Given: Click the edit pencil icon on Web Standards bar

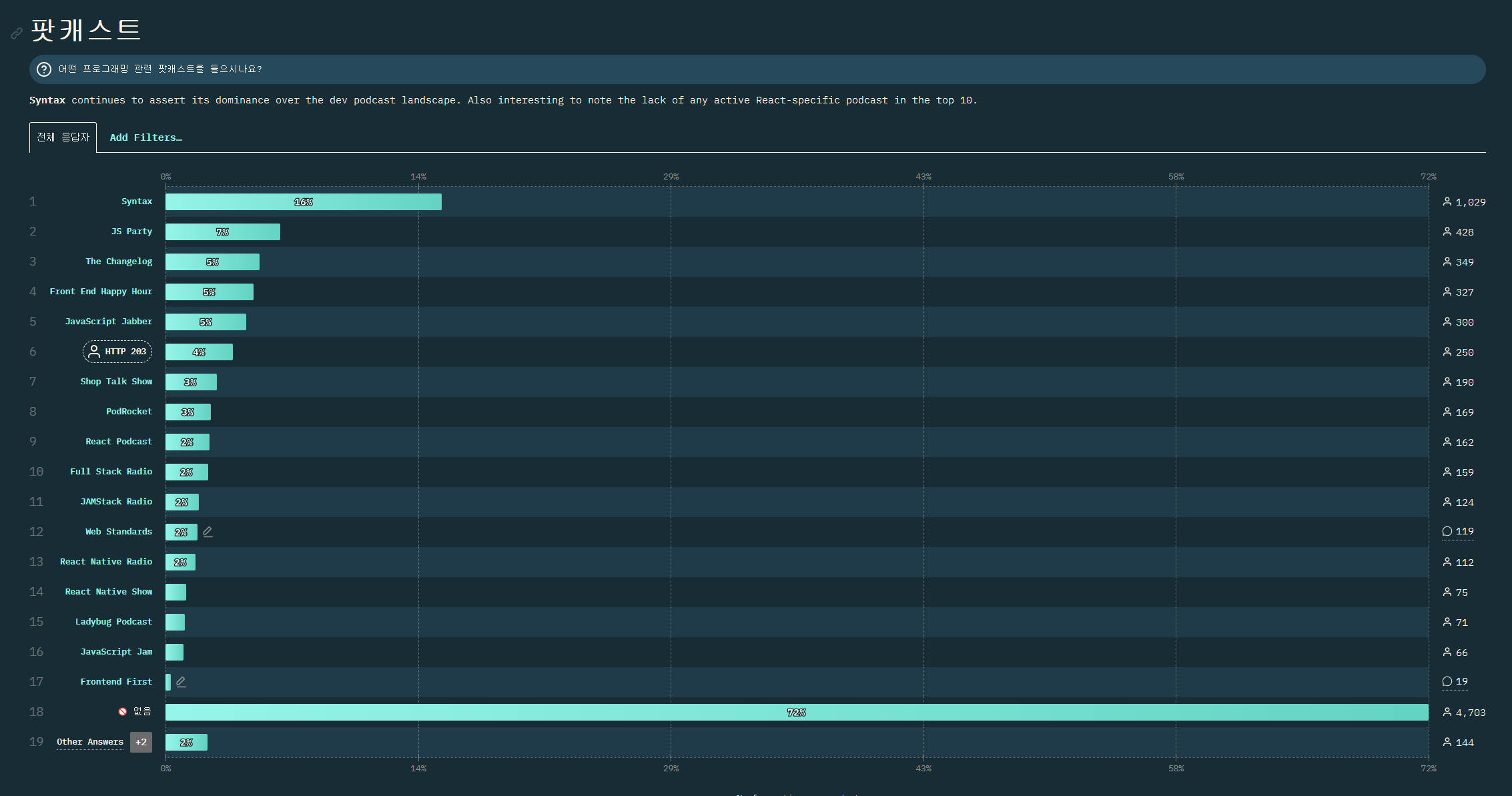Looking at the screenshot, I should pos(208,532).
